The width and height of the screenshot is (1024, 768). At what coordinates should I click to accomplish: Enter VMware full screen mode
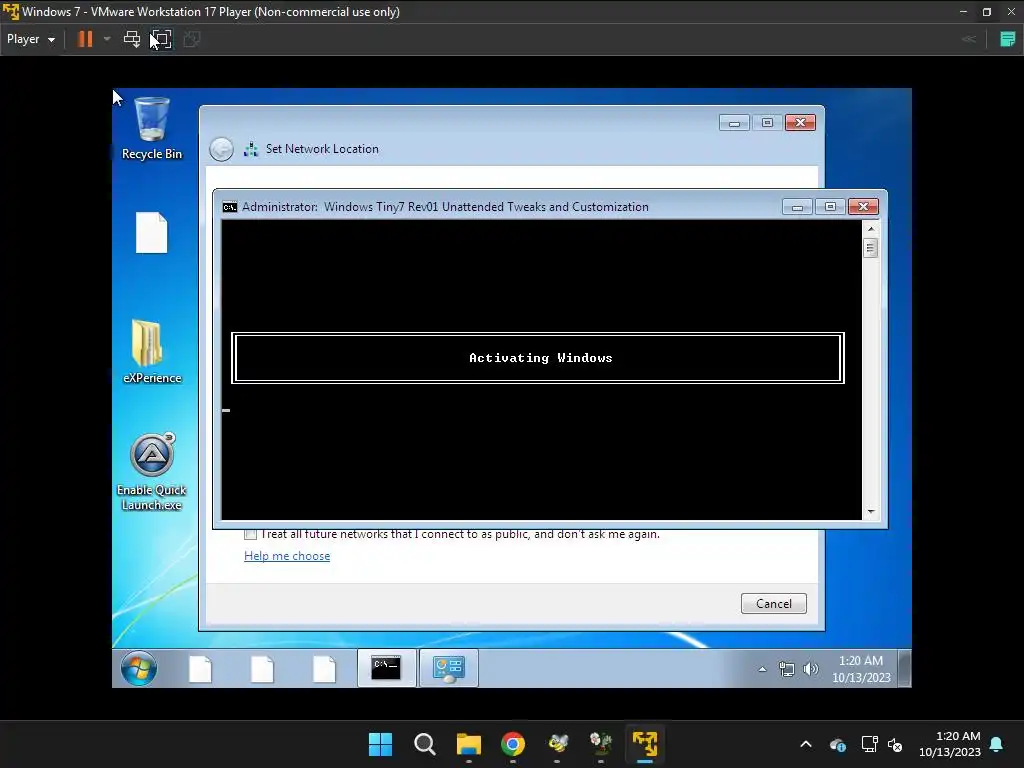click(161, 39)
